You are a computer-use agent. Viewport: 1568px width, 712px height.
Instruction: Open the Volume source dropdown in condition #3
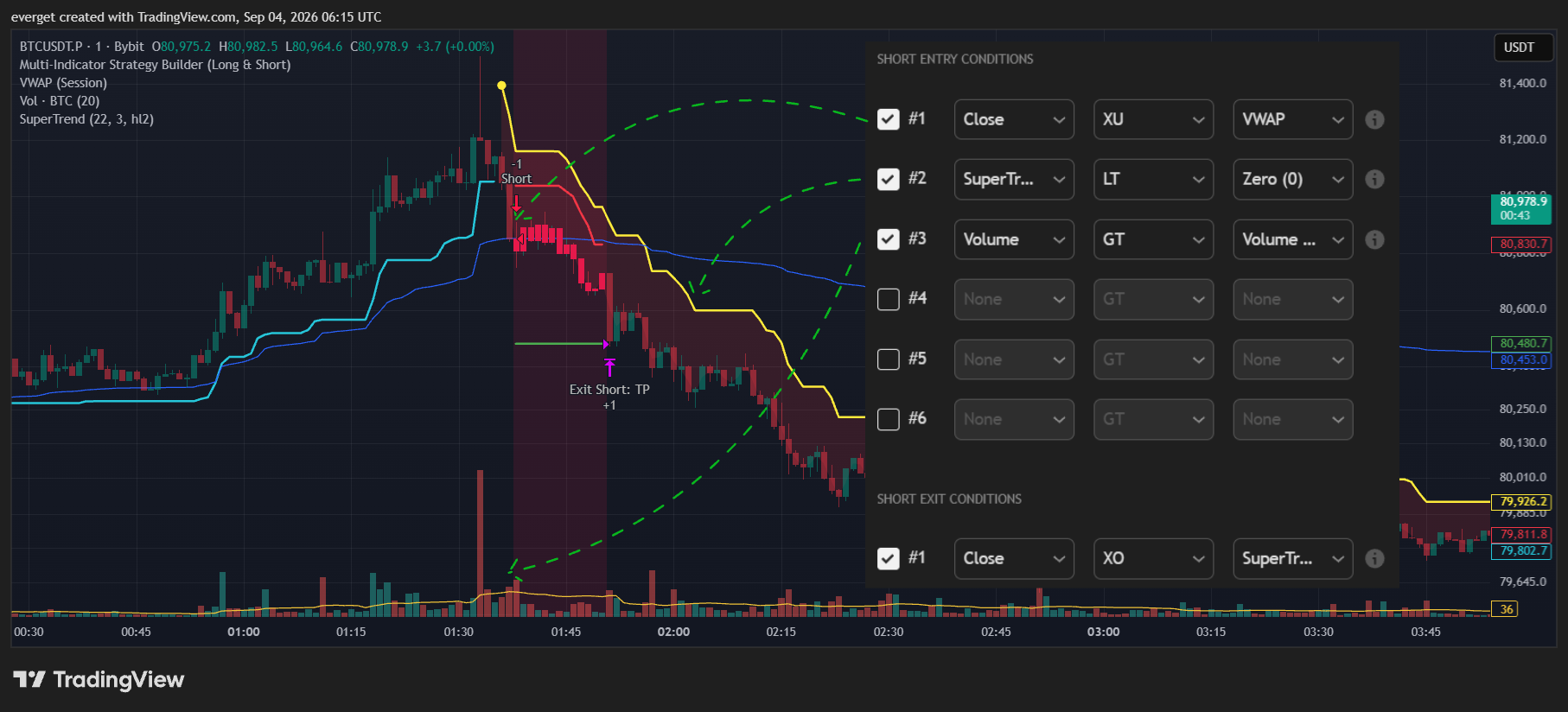click(x=1014, y=239)
